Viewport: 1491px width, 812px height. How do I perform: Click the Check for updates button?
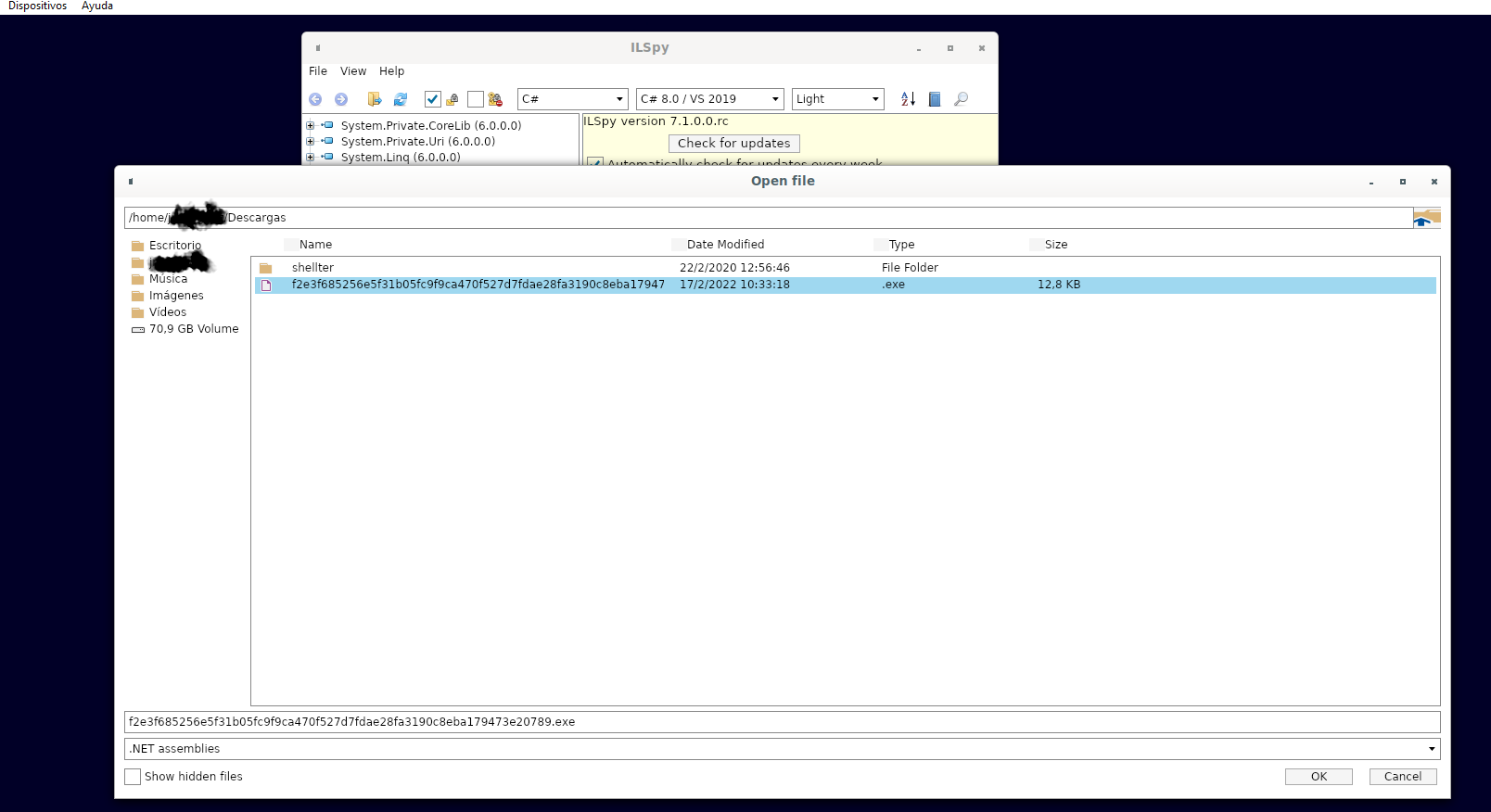point(733,144)
